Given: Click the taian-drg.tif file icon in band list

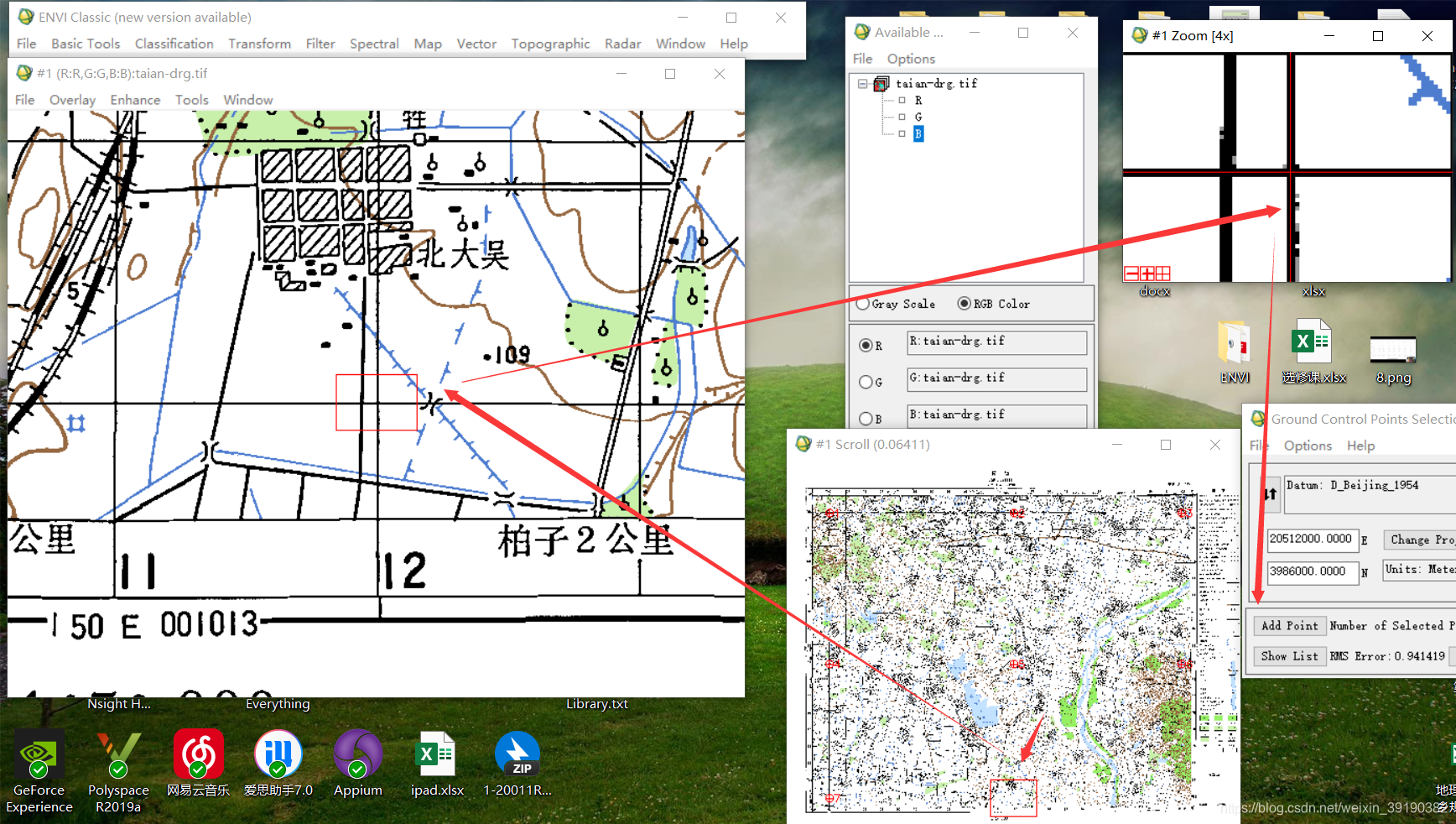Looking at the screenshot, I should [x=881, y=84].
